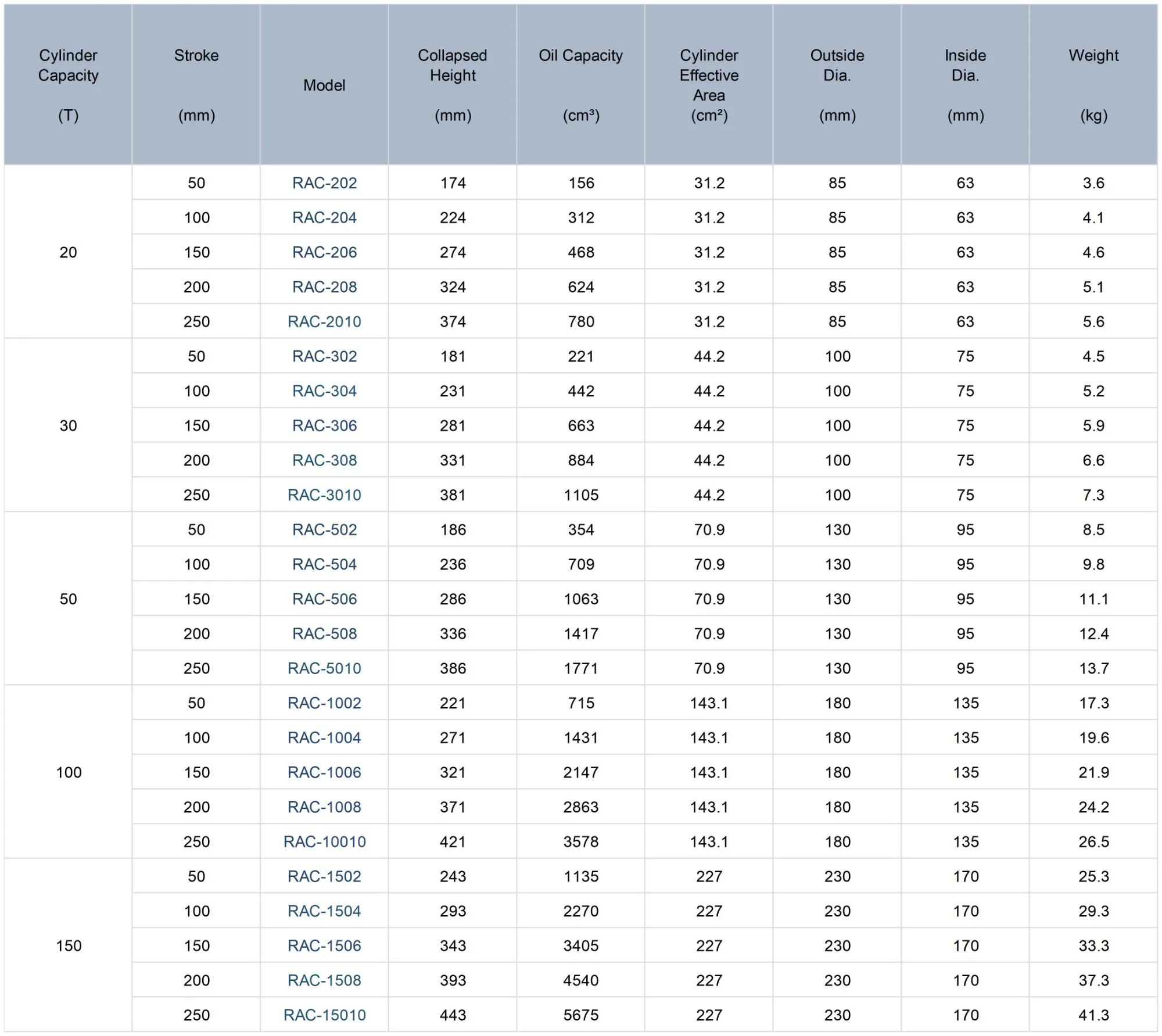This screenshot has width=1162, height=1036.
Task: Open the RAC-1006 model link
Action: coord(324,772)
